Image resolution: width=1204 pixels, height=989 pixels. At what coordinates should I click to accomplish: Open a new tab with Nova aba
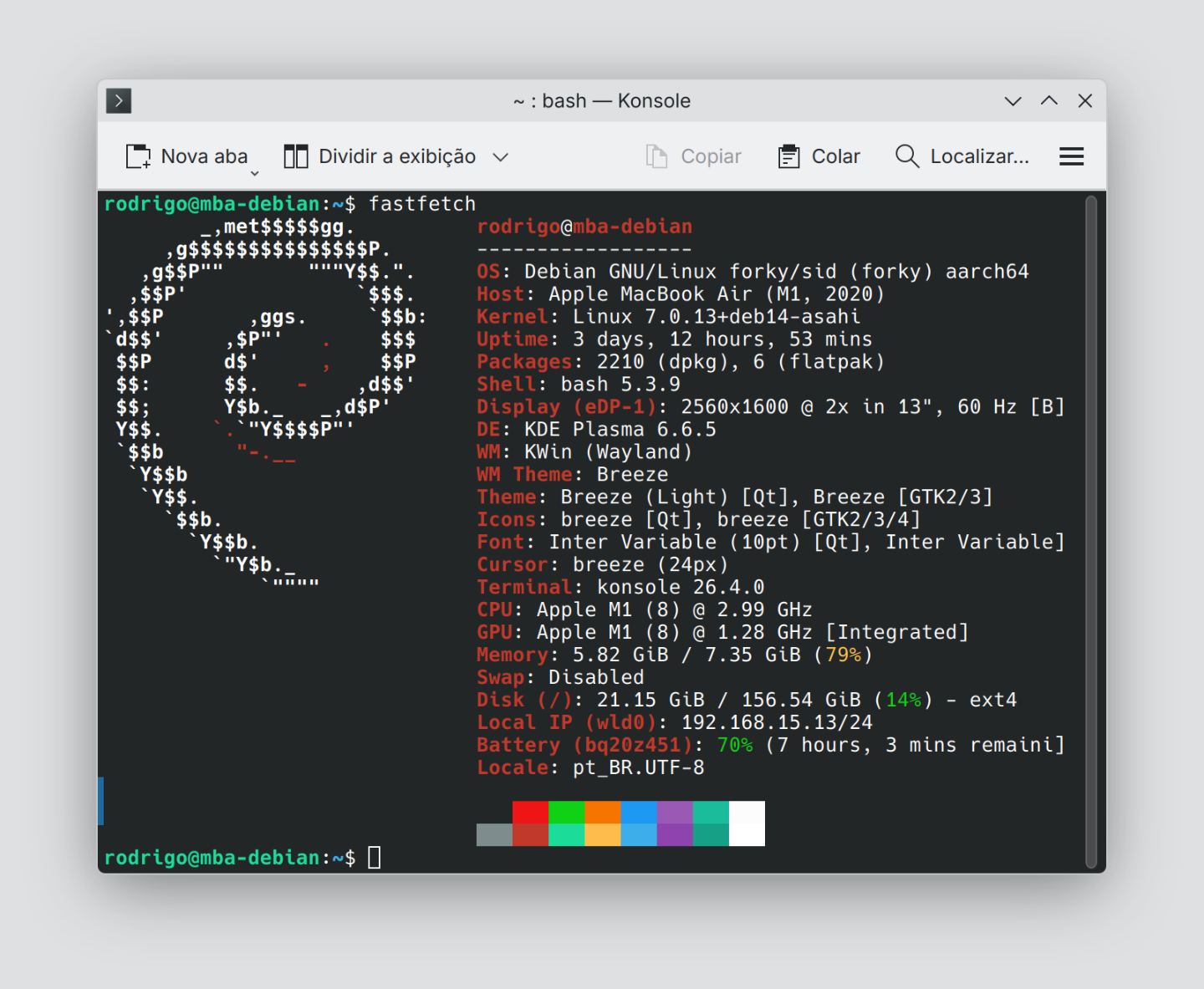tap(186, 156)
